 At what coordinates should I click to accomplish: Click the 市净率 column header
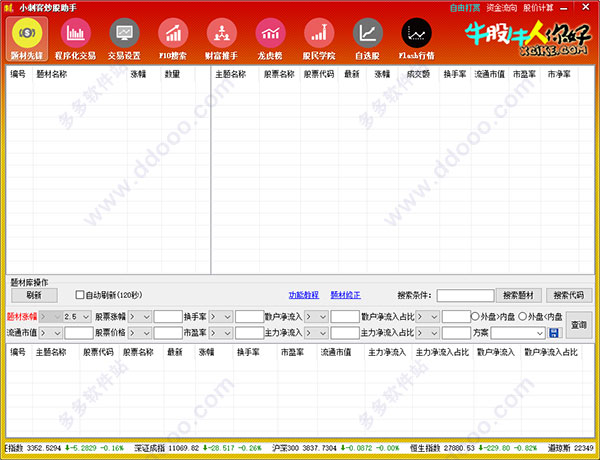pyautogui.click(x=559, y=74)
